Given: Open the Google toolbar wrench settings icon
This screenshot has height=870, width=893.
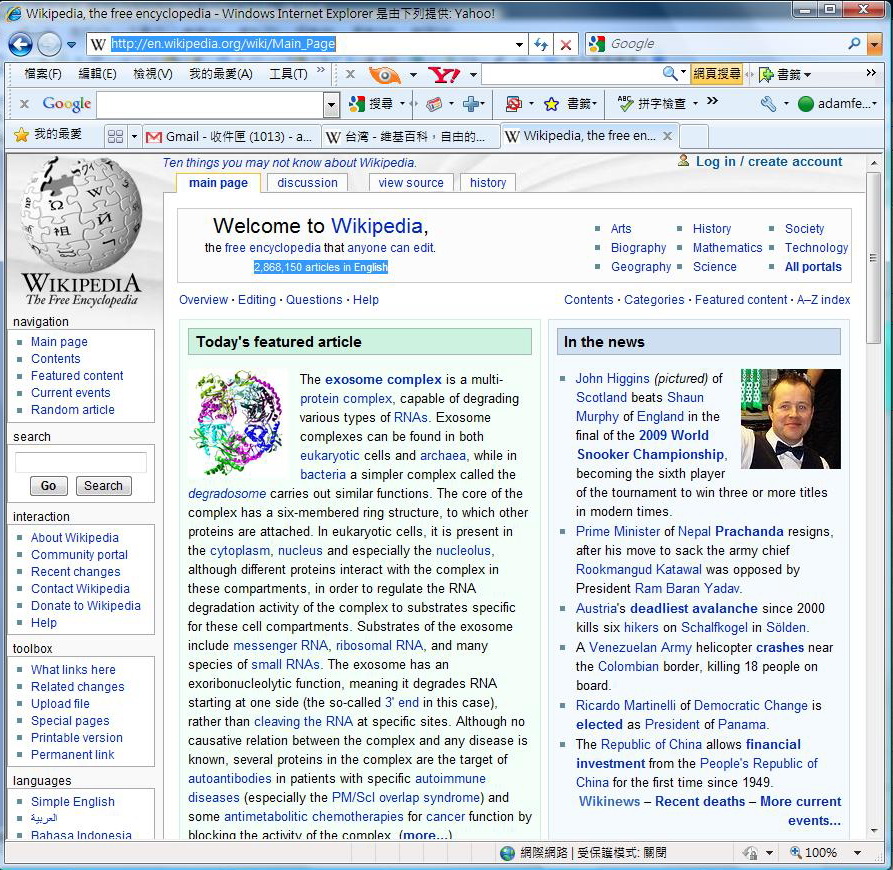Looking at the screenshot, I should 768,104.
